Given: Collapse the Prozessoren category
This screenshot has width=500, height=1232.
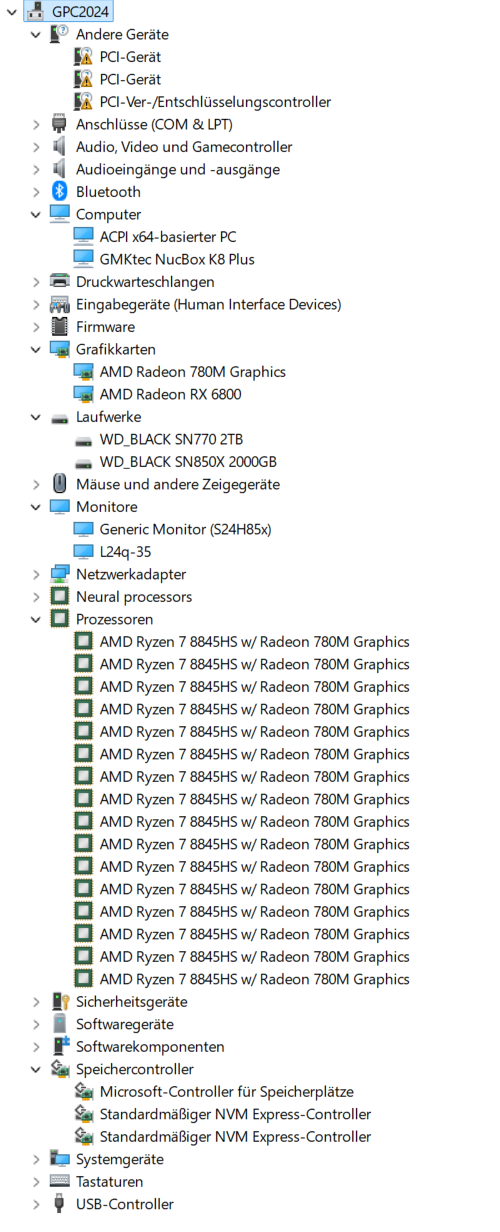Looking at the screenshot, I should pos(36,619).
